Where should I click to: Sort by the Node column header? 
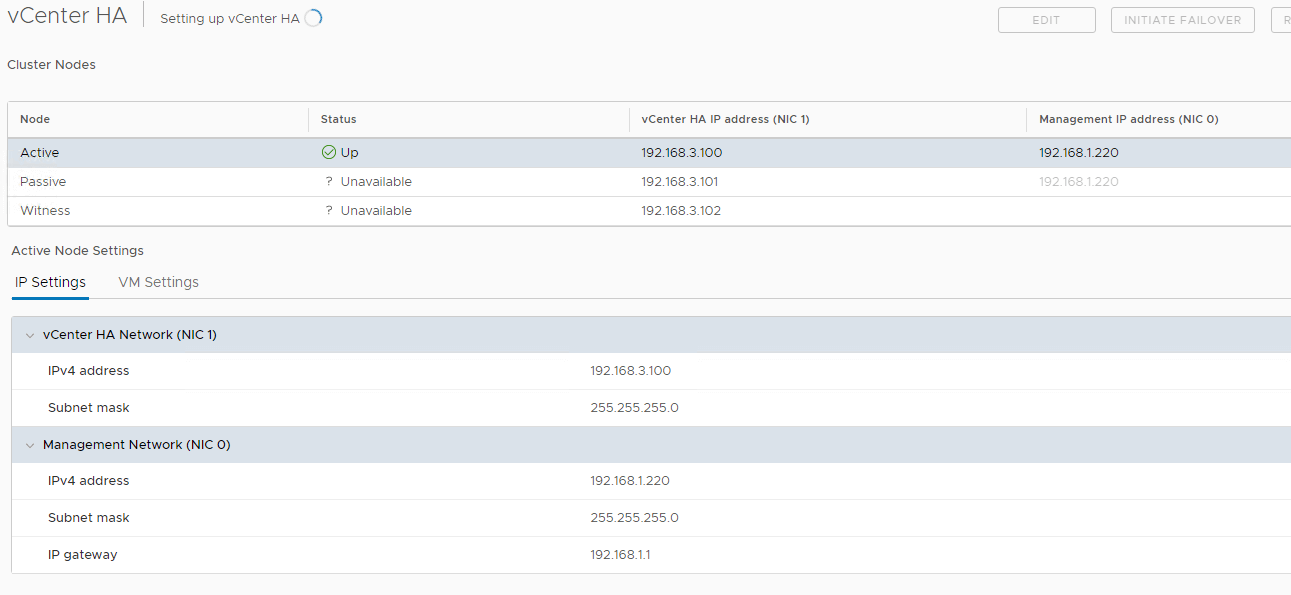click(x=35, y=119)
